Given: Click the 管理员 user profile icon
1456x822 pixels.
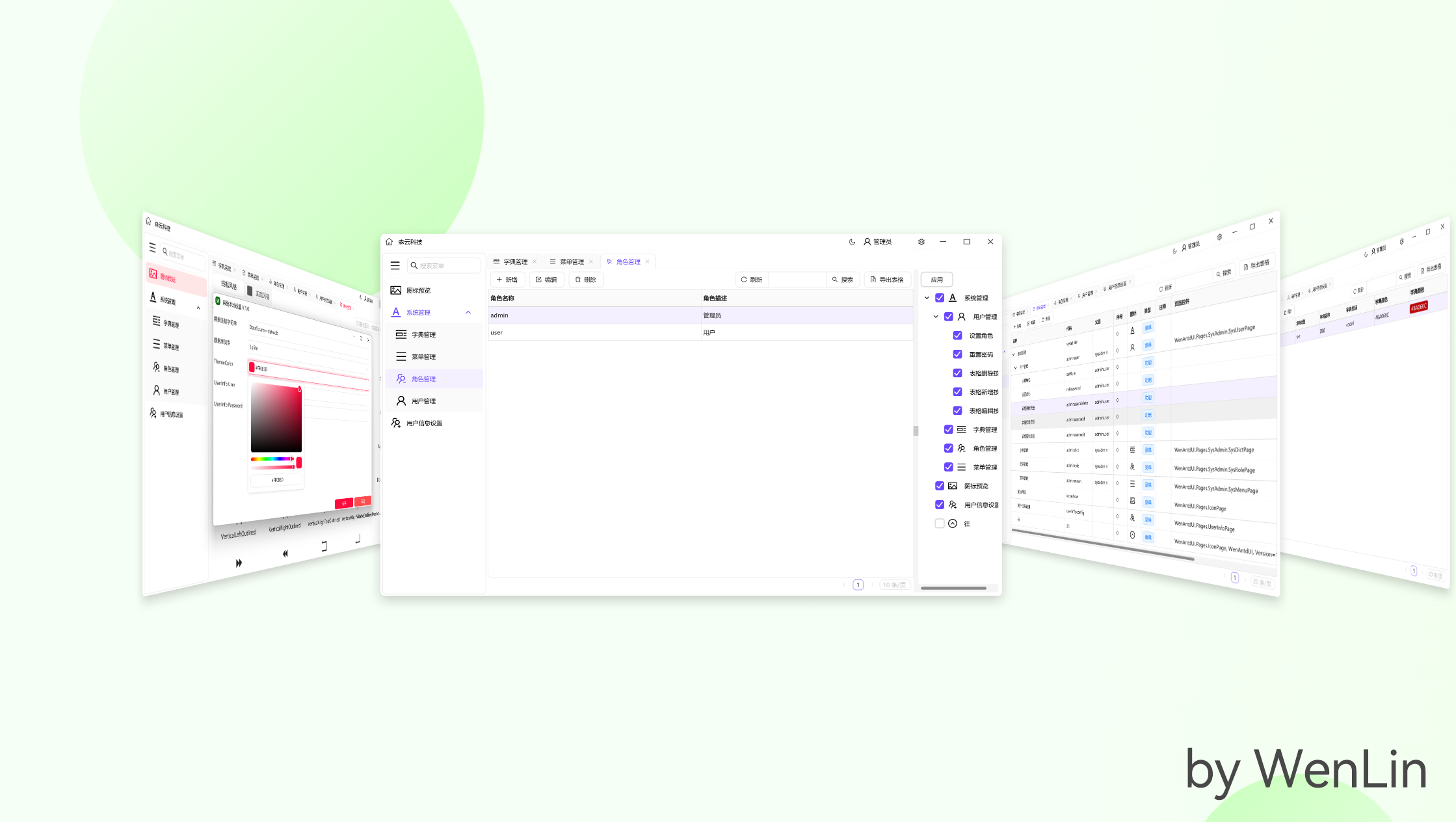Looking at the screenshot, I should click(867, 241).
